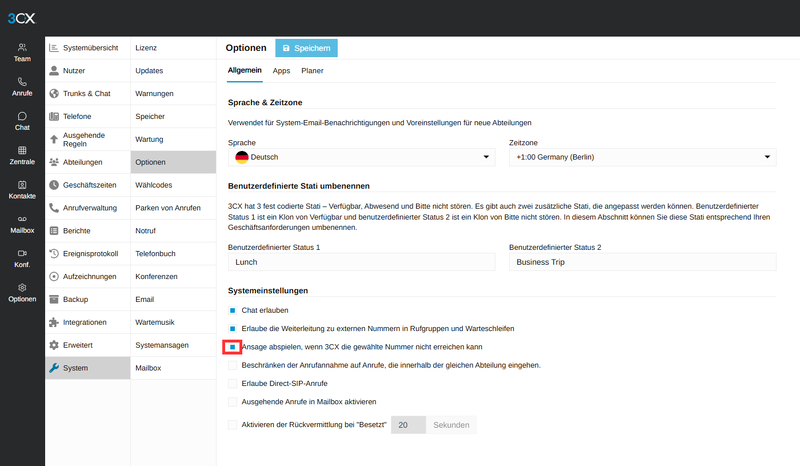Switch to the Planer tab
Viewport: 800px width, 466px height.
pyautogui.click(x=312, y=71)
